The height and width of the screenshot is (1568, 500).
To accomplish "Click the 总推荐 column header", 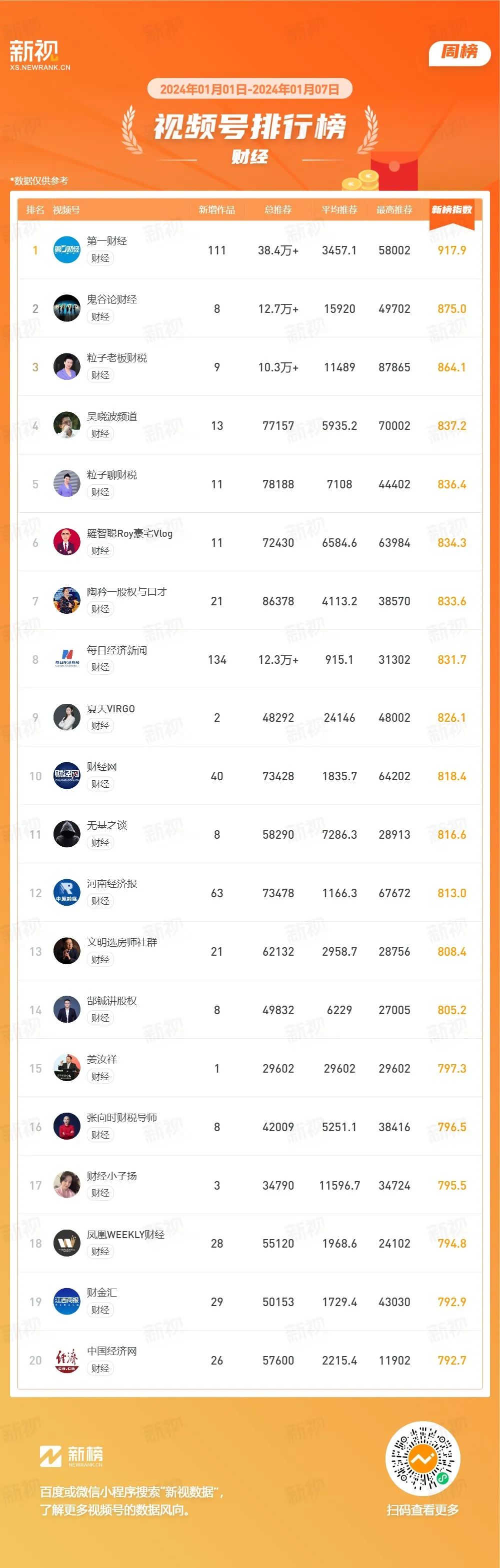I will pyautogui.click(x=278, y=210).
